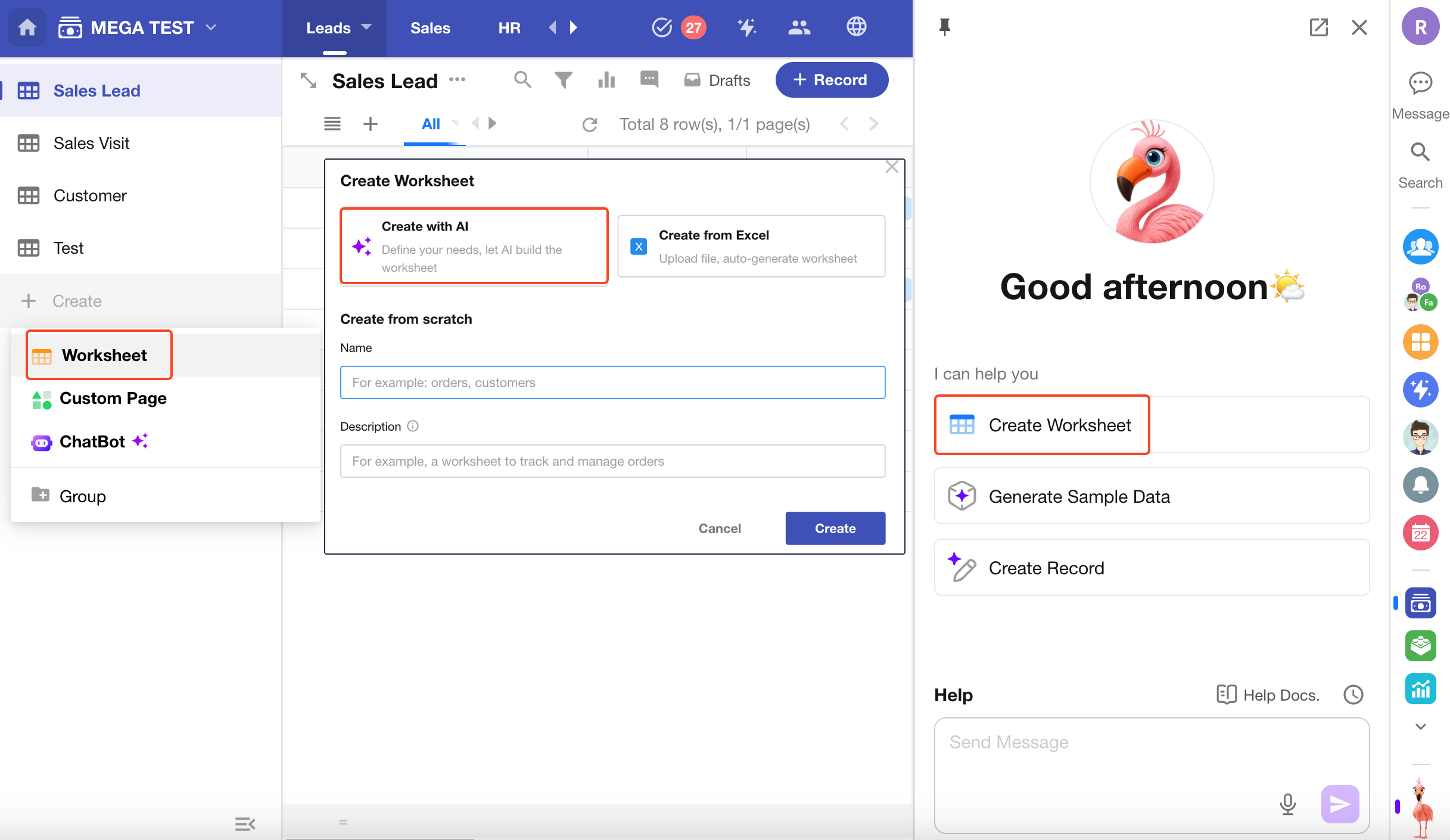Expand worksheet to full screen arrows
The width and height of the screenshot is (1450, 840).
(x=308, y=80)
